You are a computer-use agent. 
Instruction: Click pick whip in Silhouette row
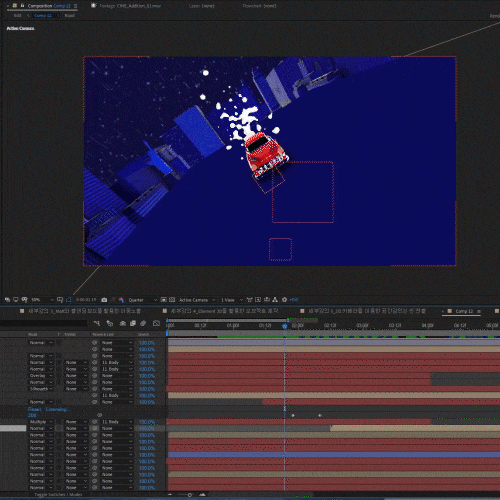[x=95, y=389]
